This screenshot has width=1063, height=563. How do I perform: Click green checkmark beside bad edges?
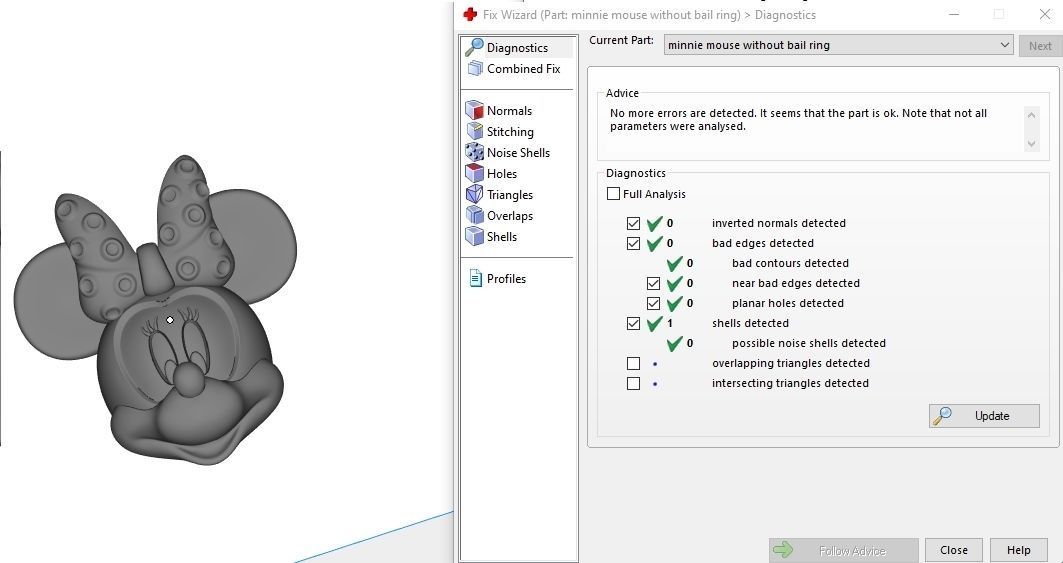click(654, 244)
